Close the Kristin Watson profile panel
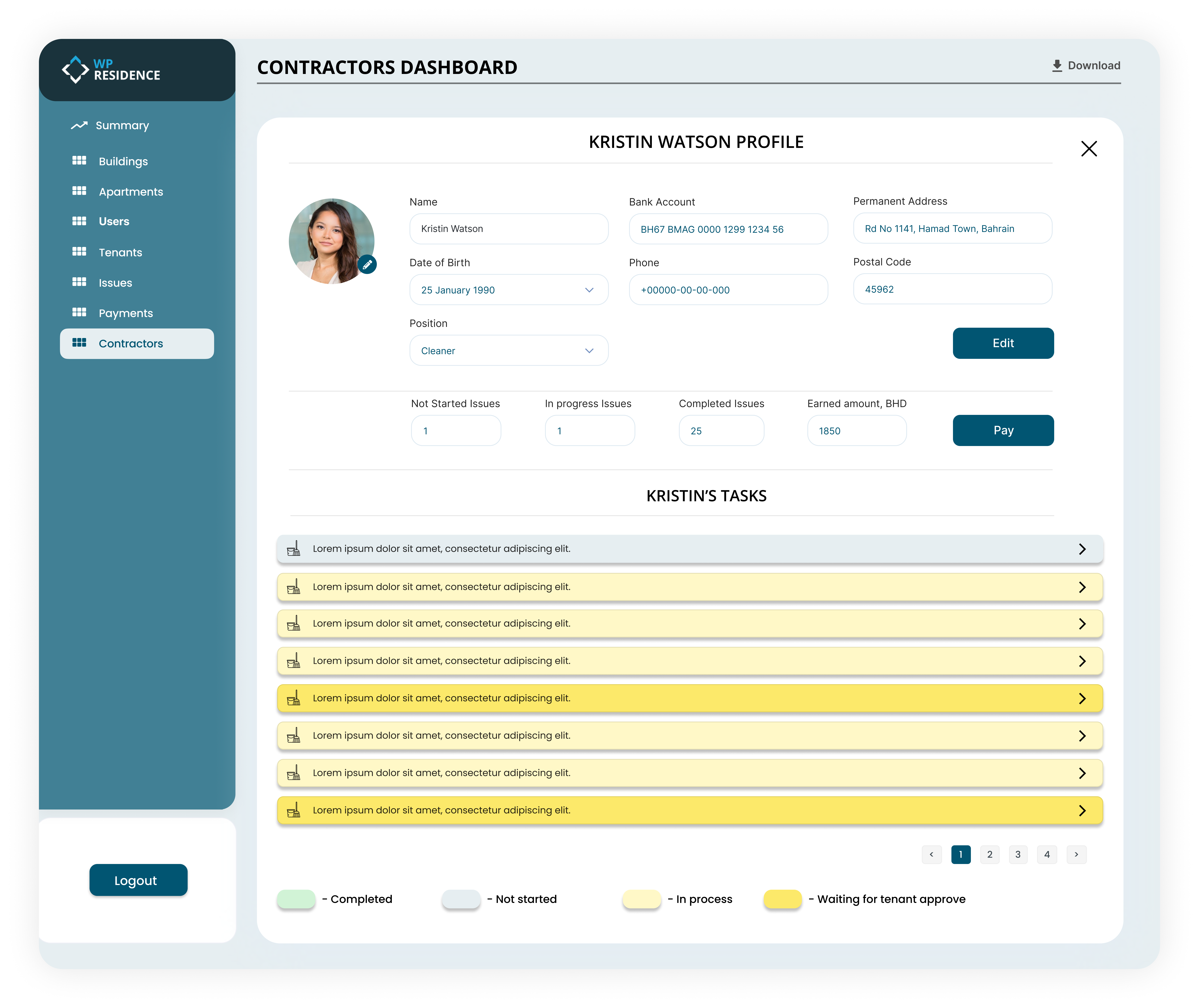The image size is (1199, 1008). [x=1089, y=148]
